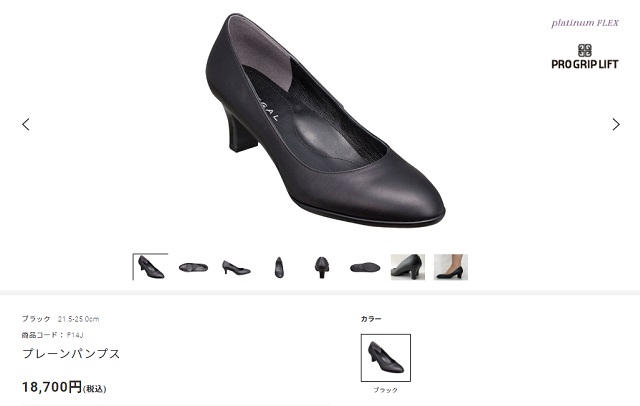Click the 21.5-25.0cm size range text

point(78,319)
